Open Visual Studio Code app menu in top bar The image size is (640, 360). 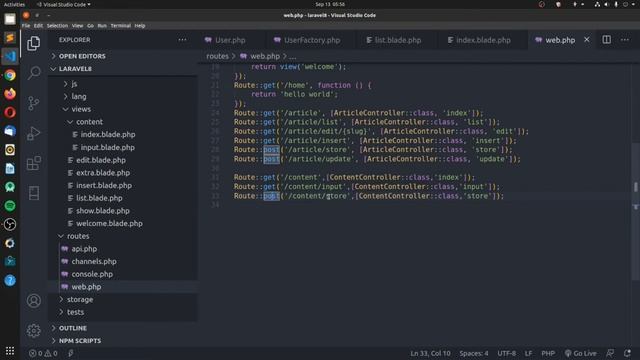click(x=64, y=4)
